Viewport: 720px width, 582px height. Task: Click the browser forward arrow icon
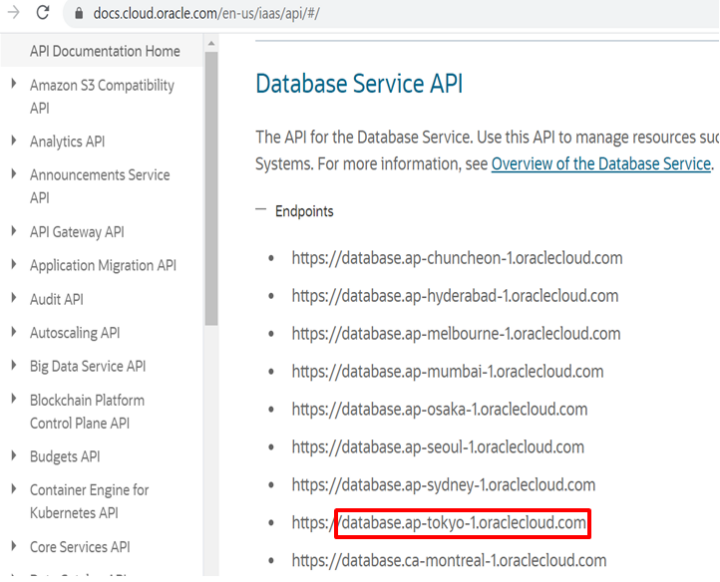coord(11,14)
